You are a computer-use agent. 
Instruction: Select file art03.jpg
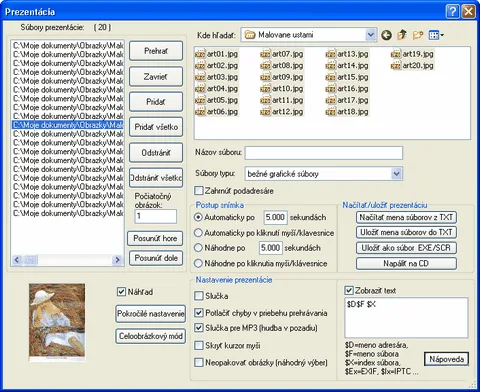(x=216, y=77)
